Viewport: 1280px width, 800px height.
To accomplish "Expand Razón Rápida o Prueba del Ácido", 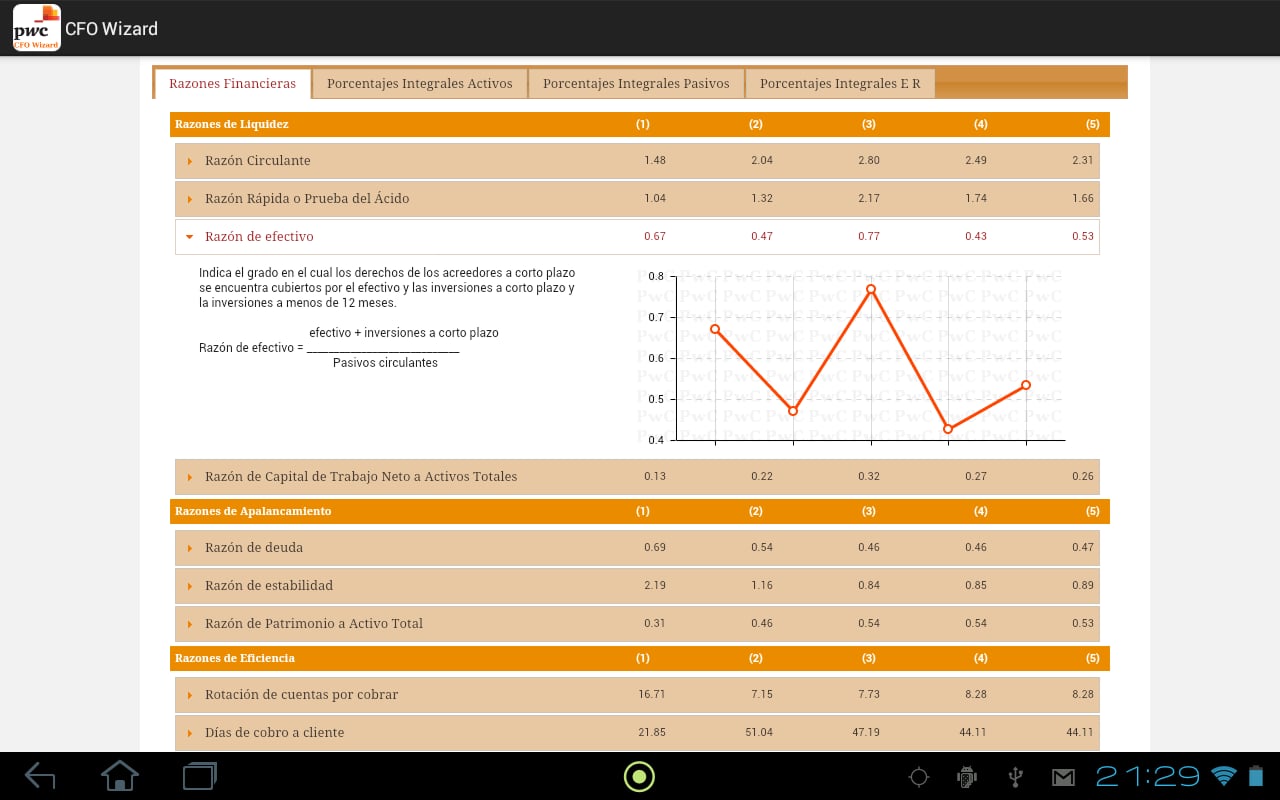I will point(637,198).
